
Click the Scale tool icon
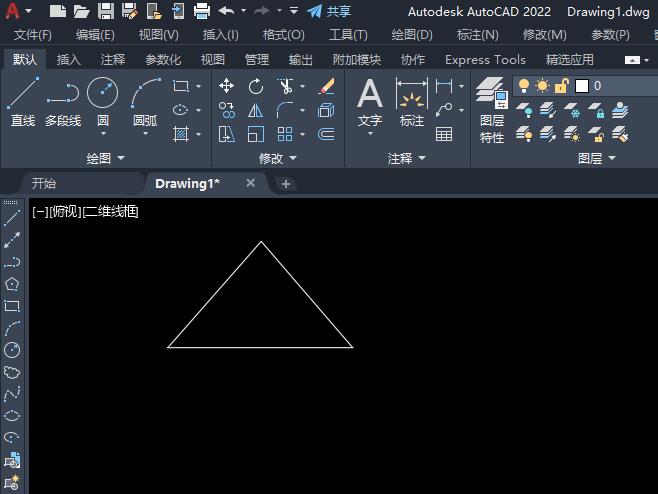(x=256, y=134)
